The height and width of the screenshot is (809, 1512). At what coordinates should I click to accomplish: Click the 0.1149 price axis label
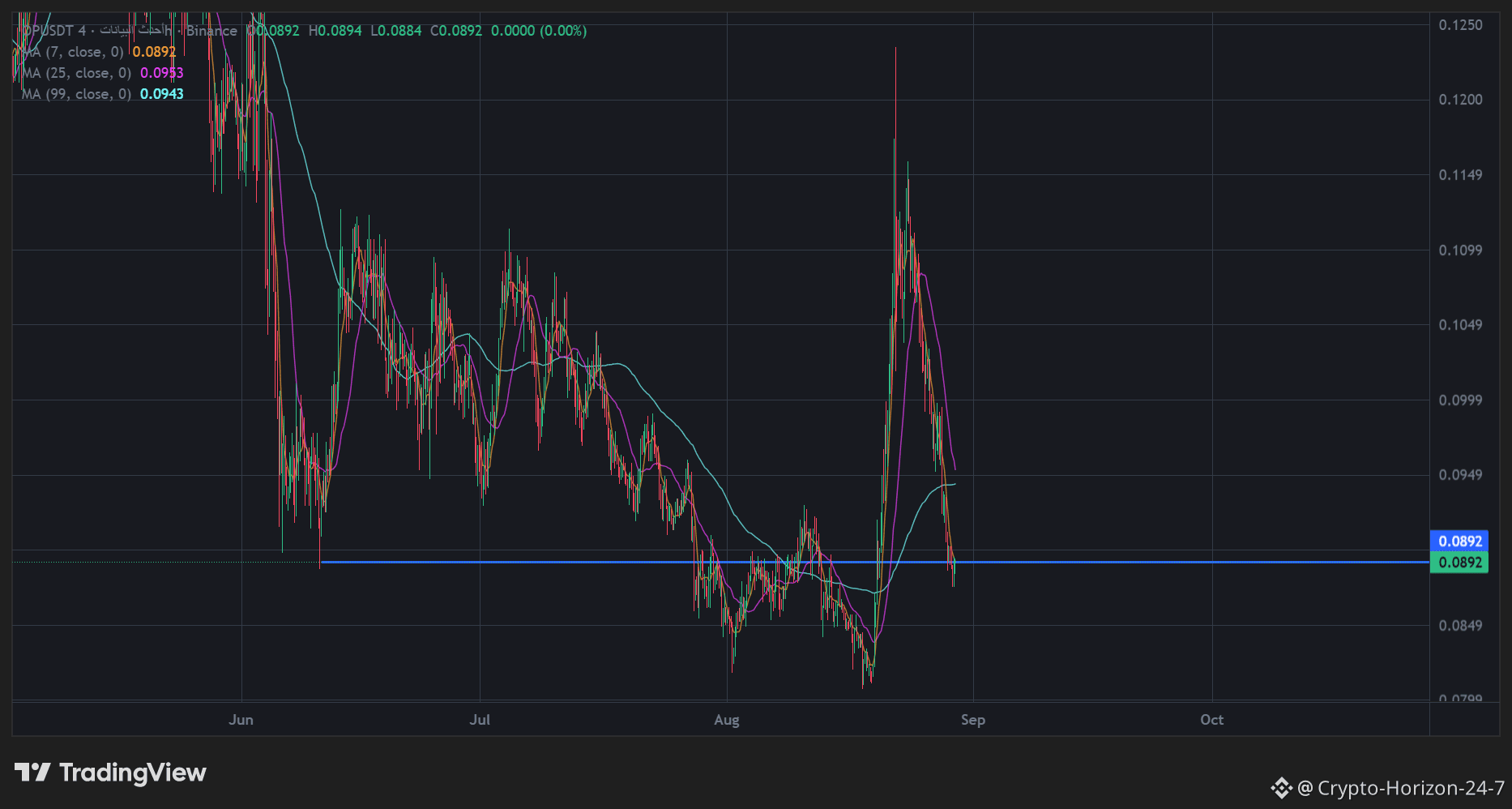coord(1461,175)
